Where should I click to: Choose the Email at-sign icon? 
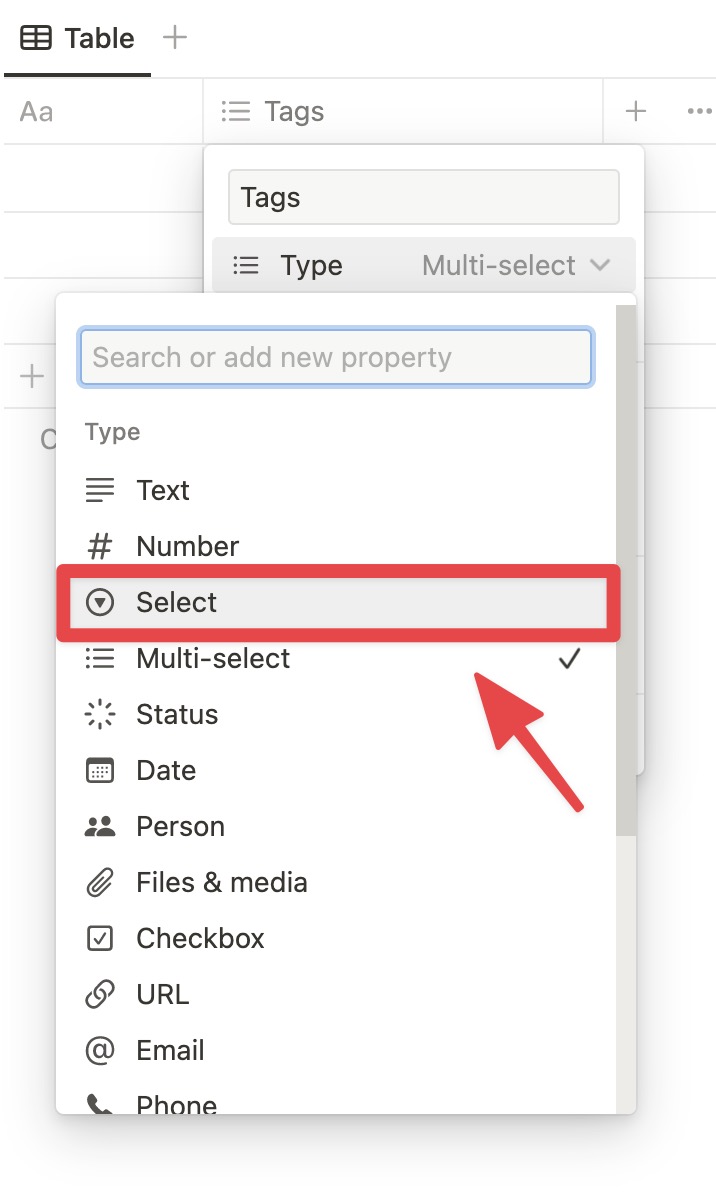point(100,1050)
